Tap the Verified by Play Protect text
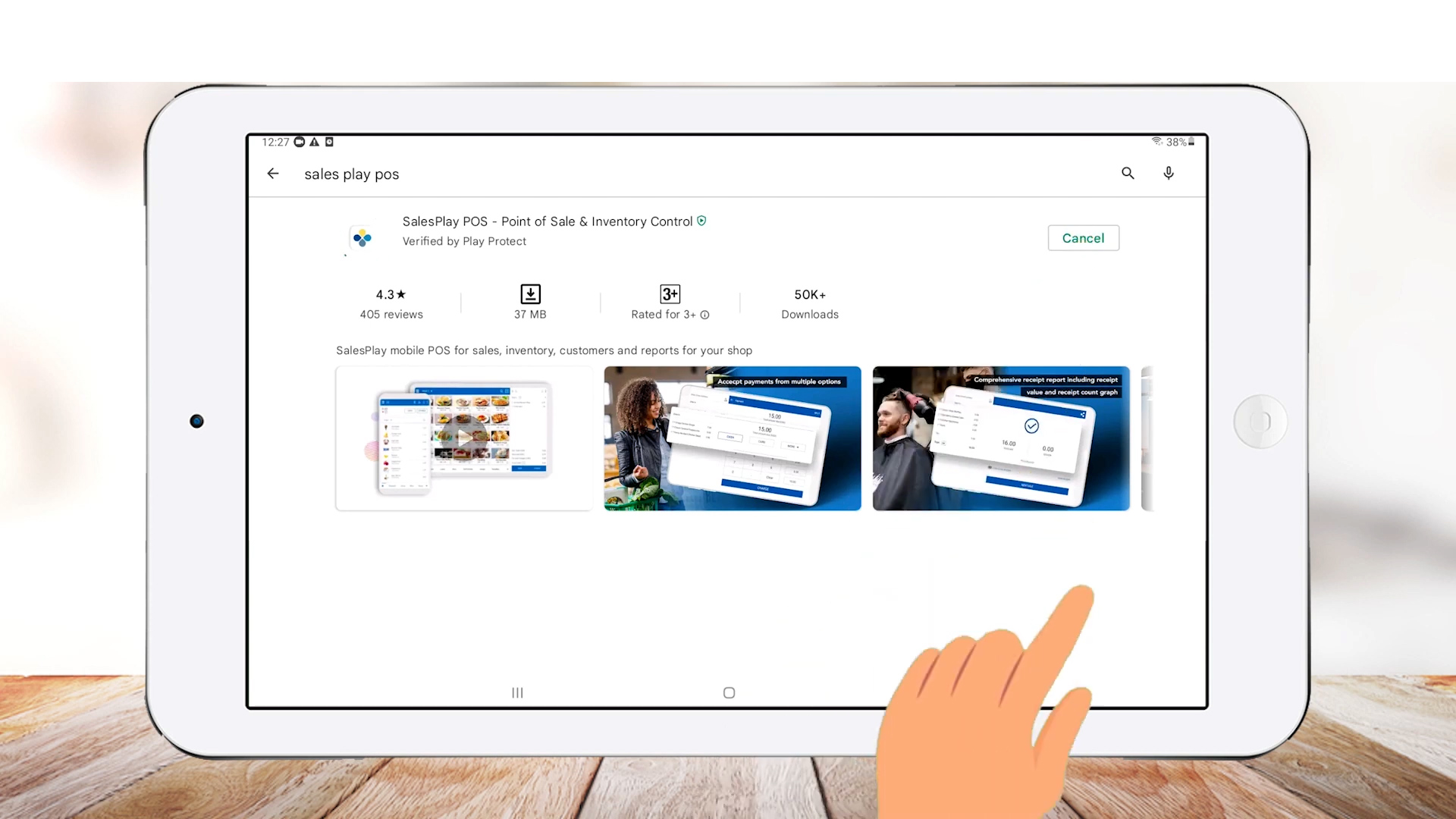Image resolution: width=1456 pixels, height=819 pixels. (x=464, y=241)
